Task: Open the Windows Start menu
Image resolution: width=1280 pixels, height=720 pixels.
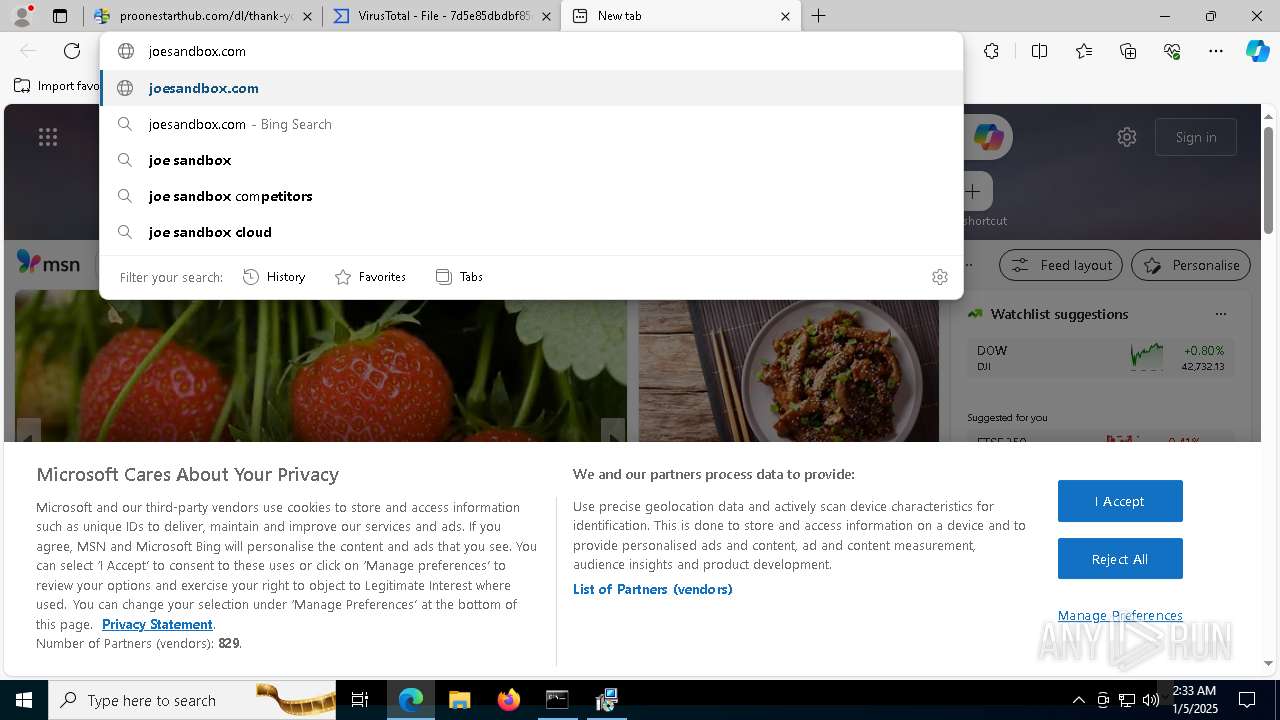Action: pyautogui.click(x=24, y=700)
